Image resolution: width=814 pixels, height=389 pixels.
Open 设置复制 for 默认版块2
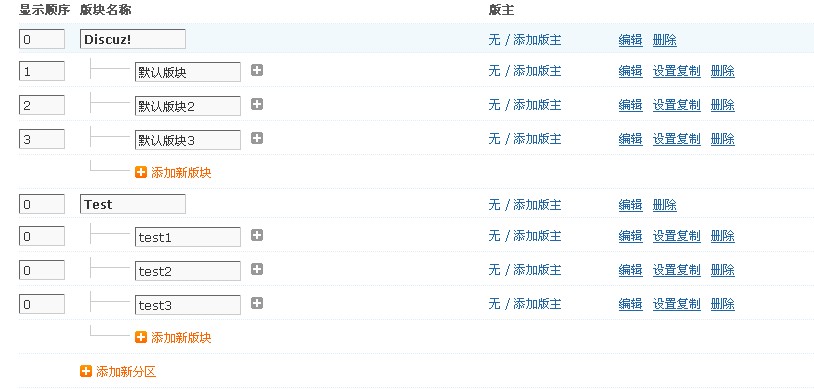point(676,105)
